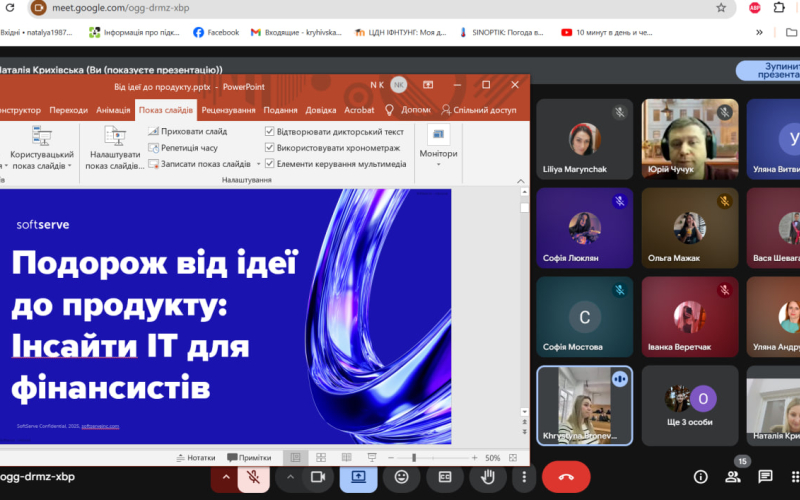Click the raise hand icon

[x=488, y=477]
